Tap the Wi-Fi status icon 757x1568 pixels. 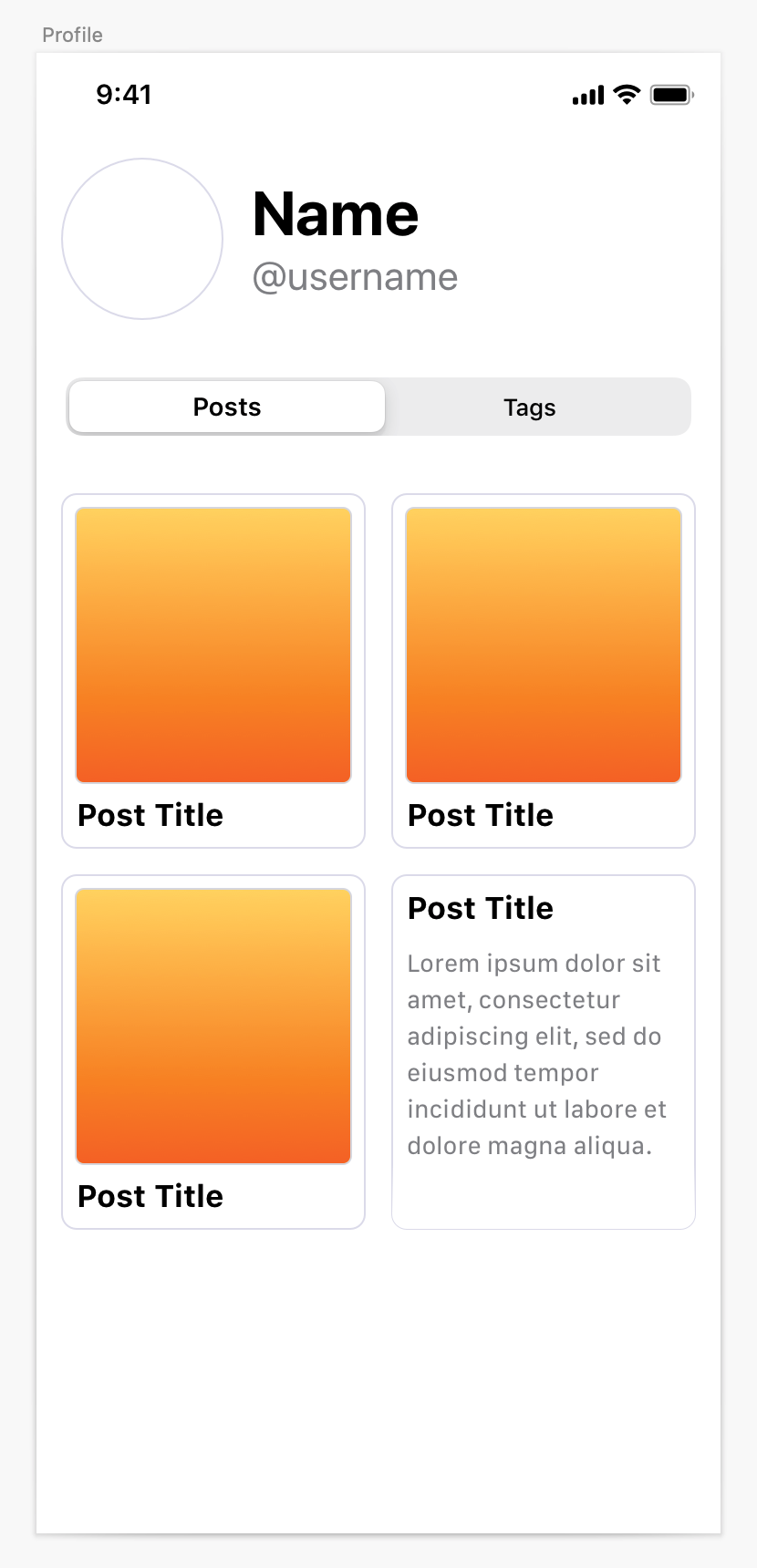tap(627, 95)
